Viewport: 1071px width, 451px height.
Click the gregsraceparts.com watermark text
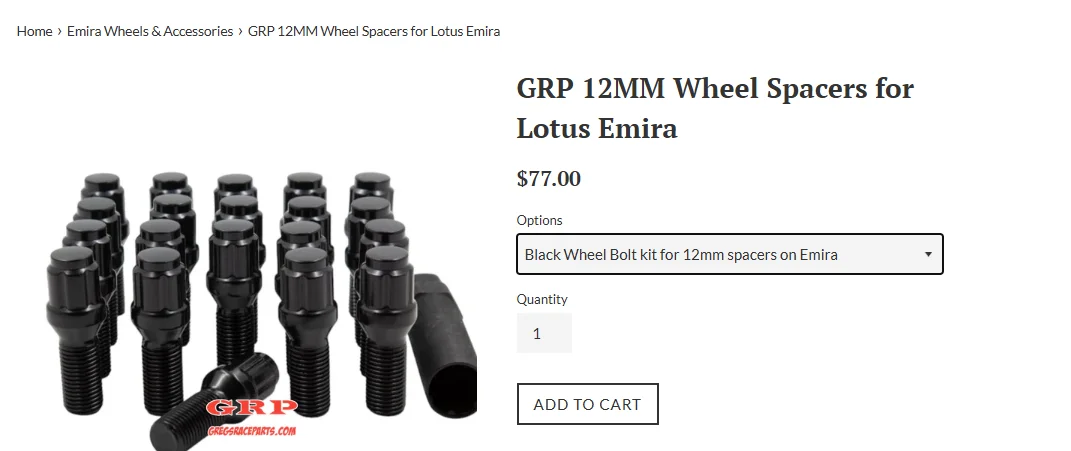point(252,431)
